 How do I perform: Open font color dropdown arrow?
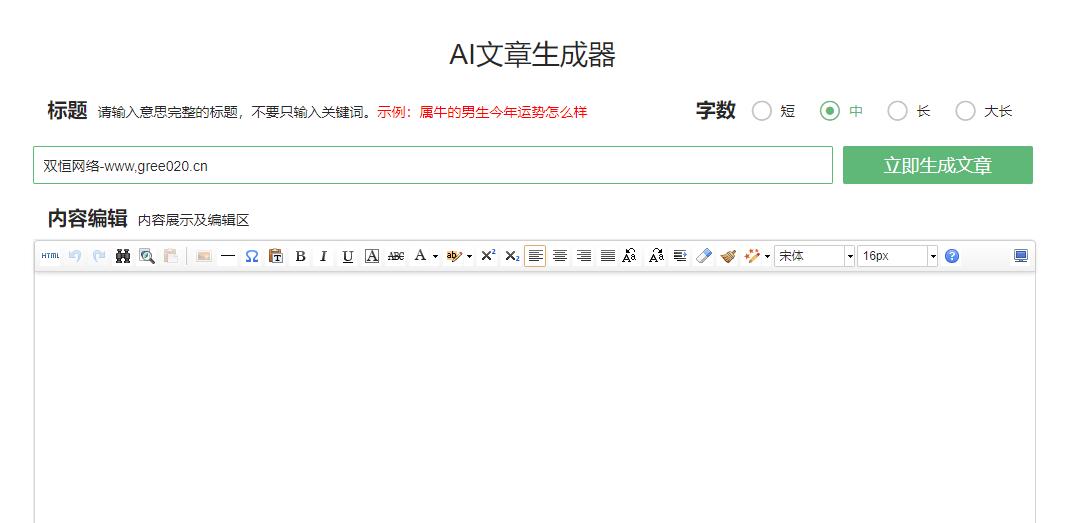pyautogui.click(x=435, y=257)
